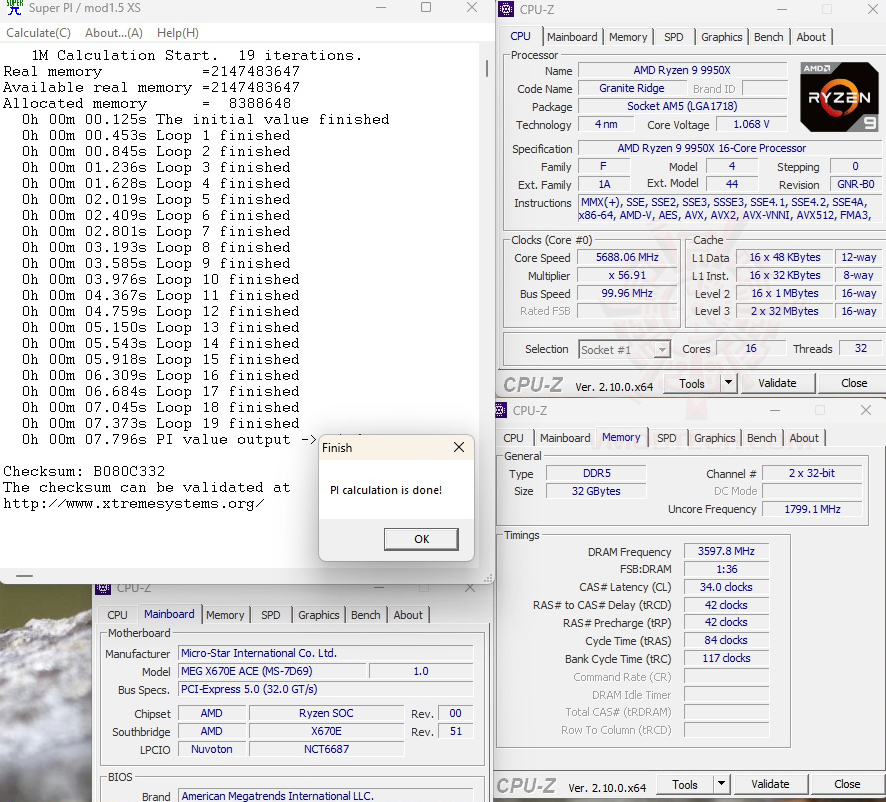886x802 pixels.
Task: Select CPU tab in the Mainboard CPU-Z window
Action: pyautogui.click(x=117, y=615)
